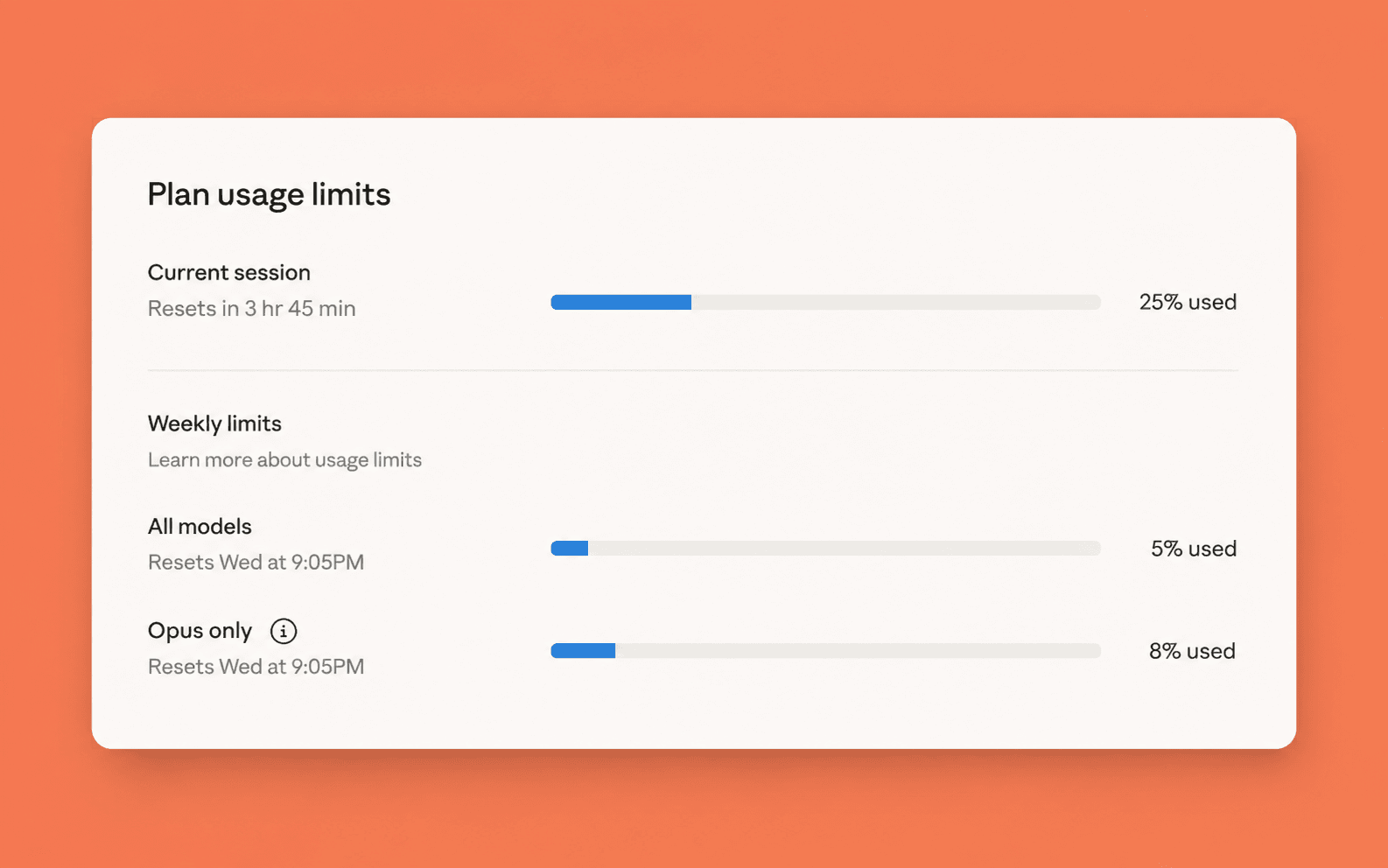Viewport: 1388px width, 868px height.
Task: Click the All models label
Action: (200, 527)
